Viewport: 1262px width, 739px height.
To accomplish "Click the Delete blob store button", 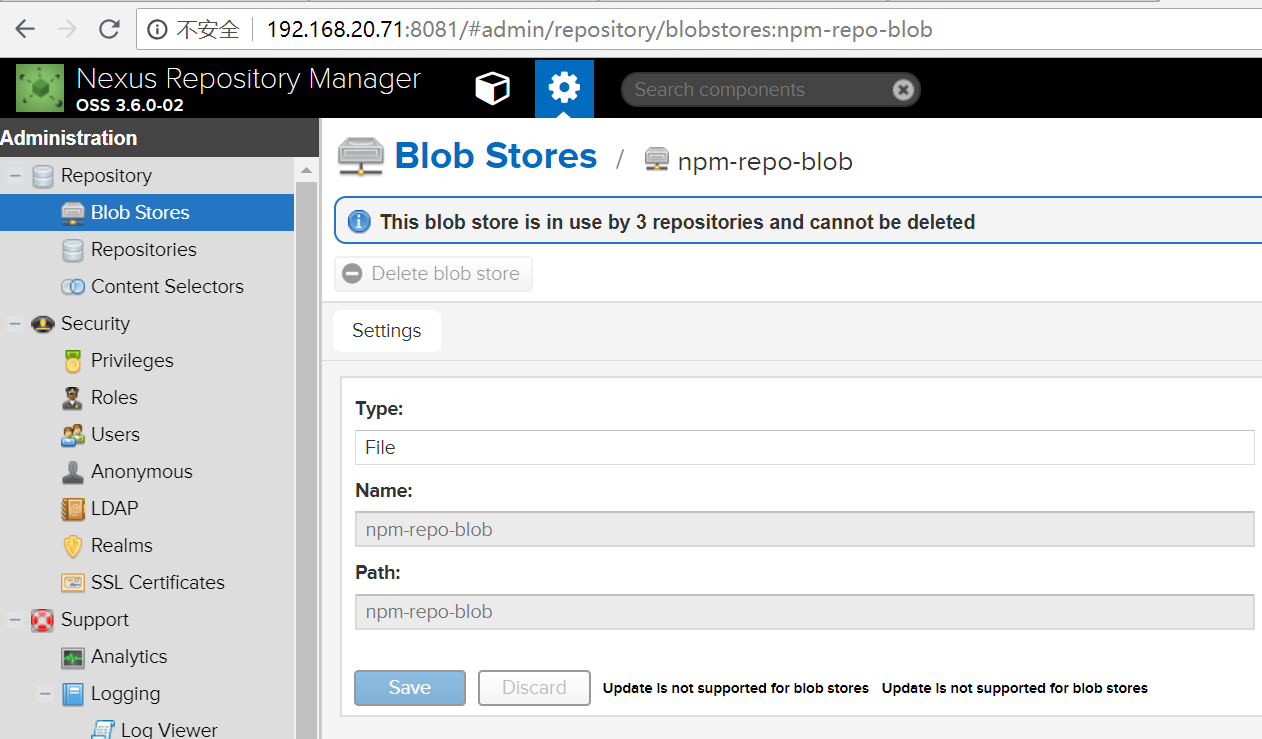I will pos(433,274).
